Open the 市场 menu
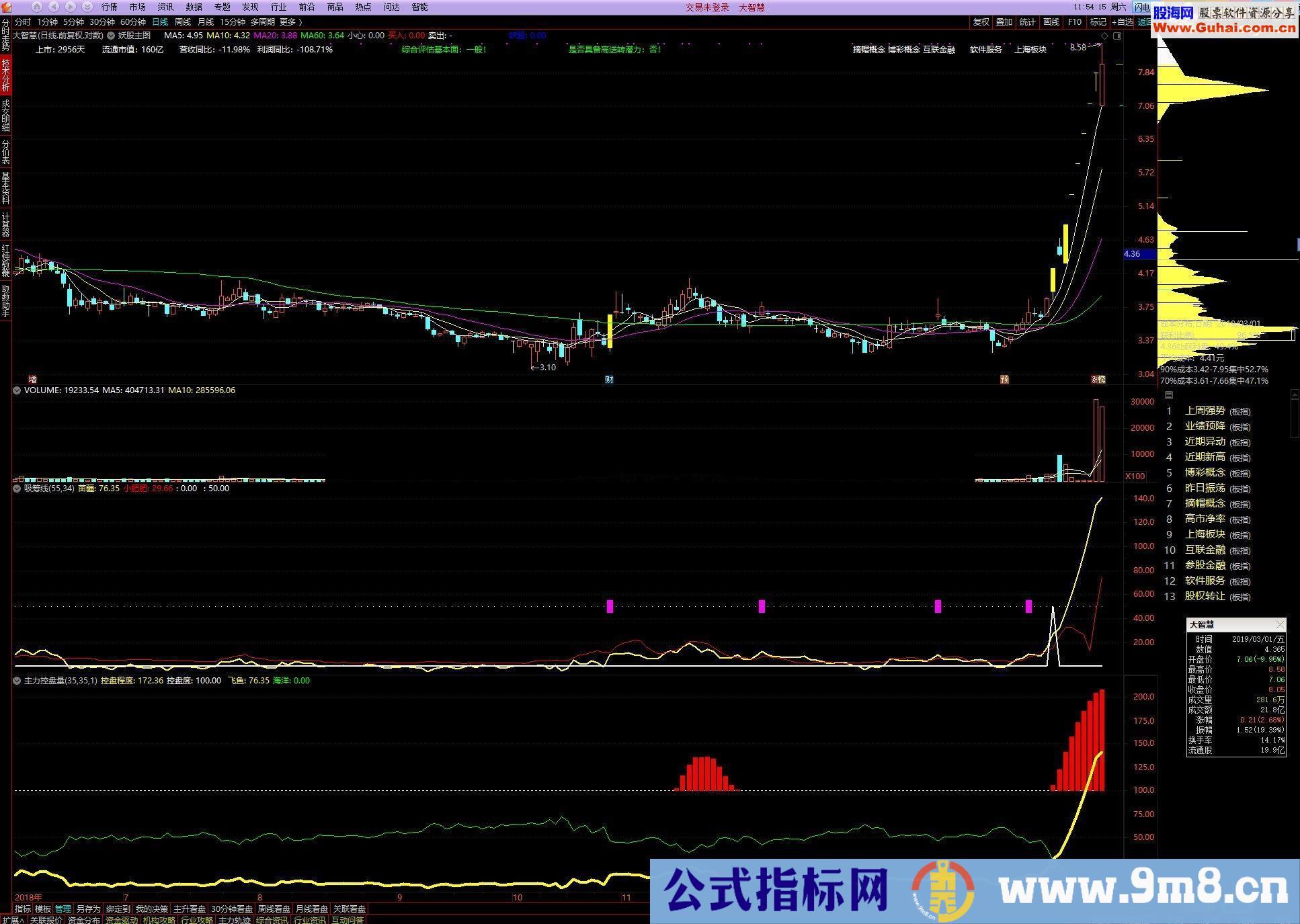1300x924 pixels. (137, 7)
